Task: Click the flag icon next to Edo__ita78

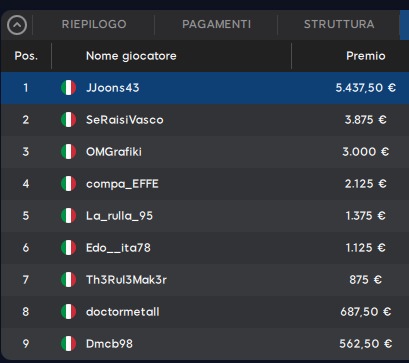Action: [69, 248]
